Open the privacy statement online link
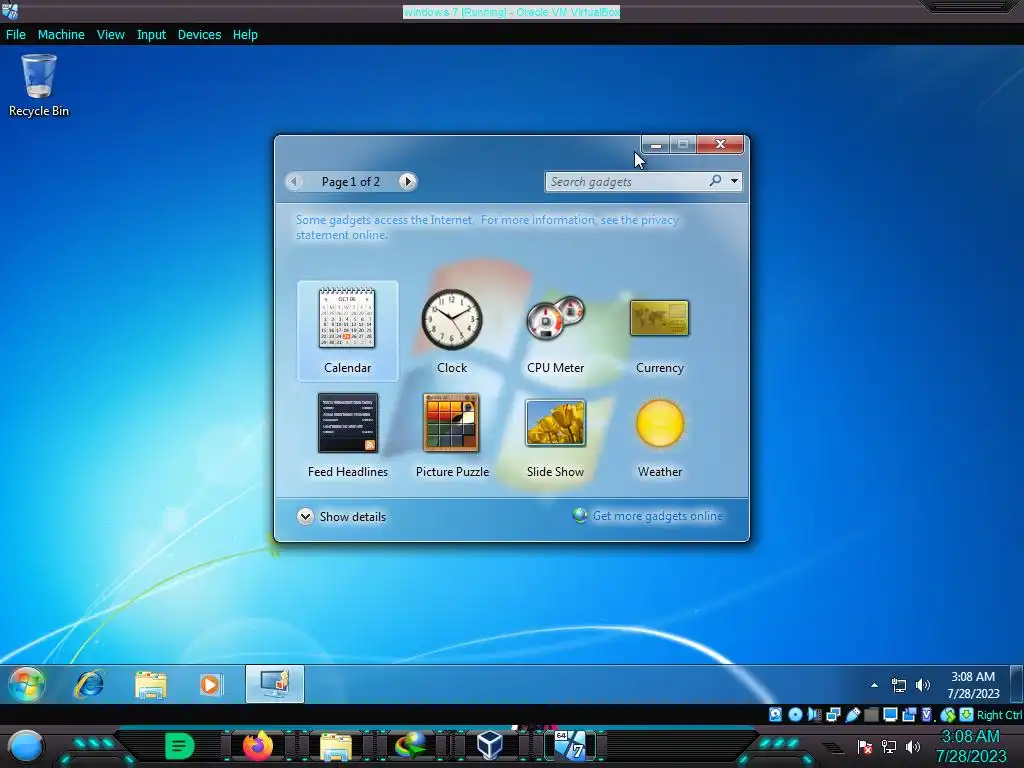The height and width of the screenshot is (768, 1024). (x=487, y=227)
